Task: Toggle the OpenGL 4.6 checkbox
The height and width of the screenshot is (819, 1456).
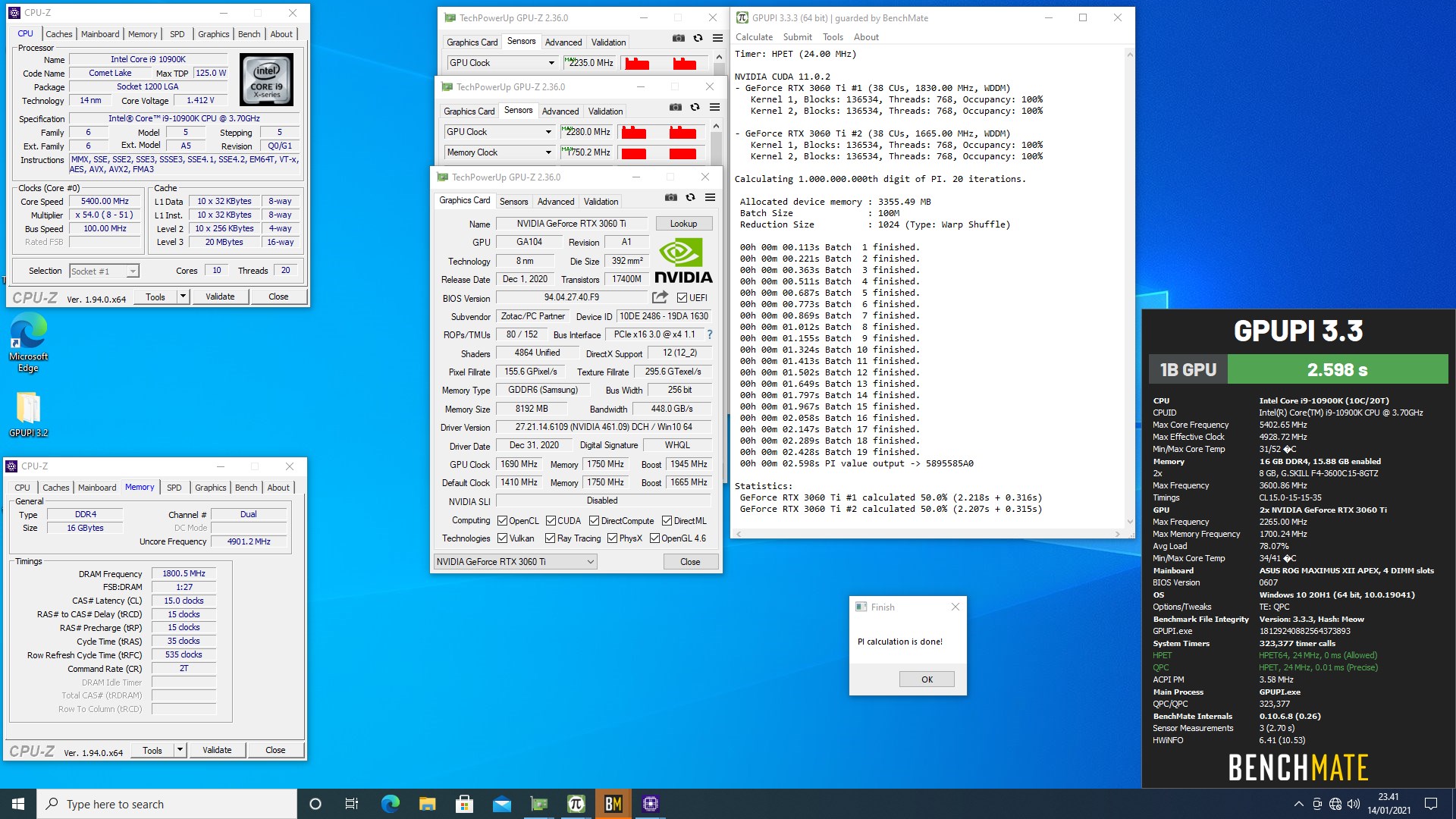Action: pyautogui.click(x=654, y=538)
